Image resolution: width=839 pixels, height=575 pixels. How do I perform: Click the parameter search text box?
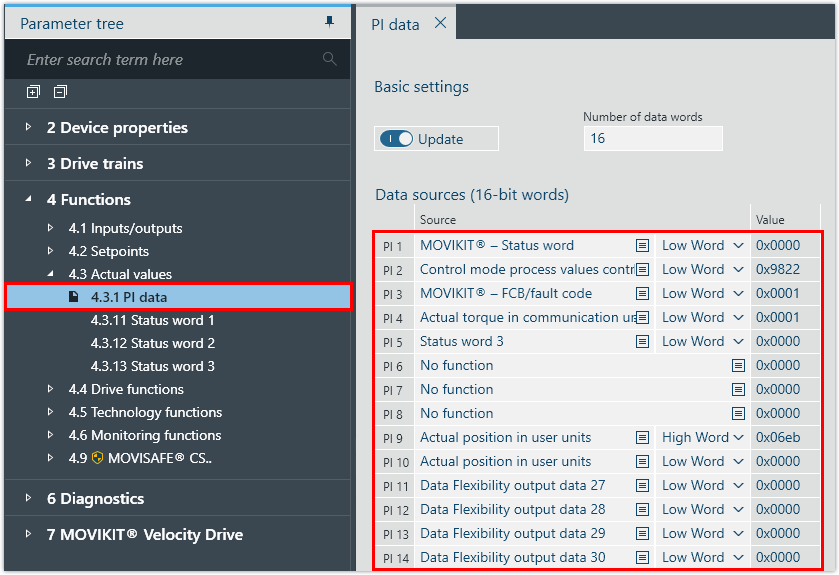coord(170,60)
